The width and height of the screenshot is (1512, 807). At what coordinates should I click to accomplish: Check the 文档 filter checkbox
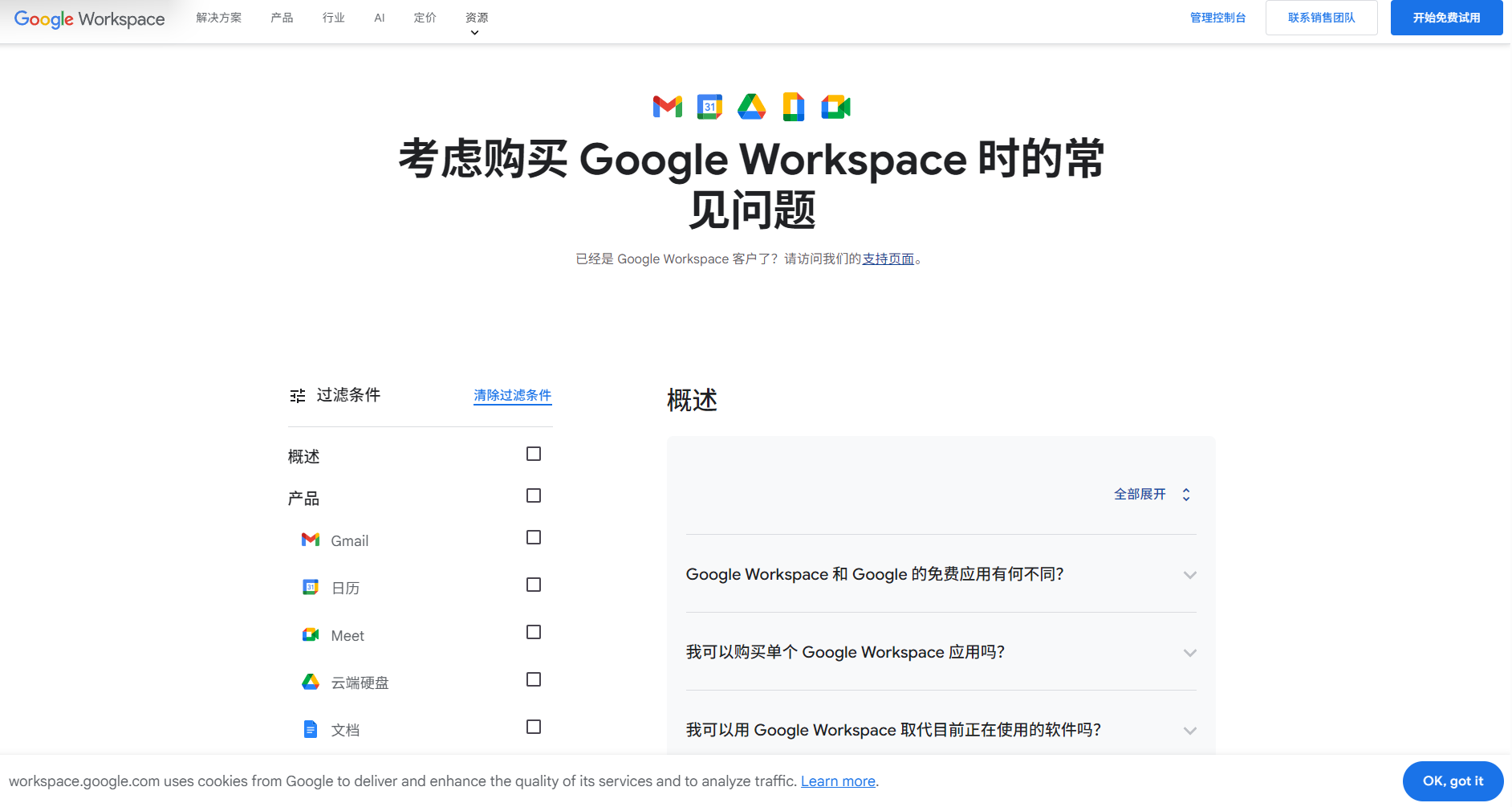pyautogui.click(x=534, y=727)
